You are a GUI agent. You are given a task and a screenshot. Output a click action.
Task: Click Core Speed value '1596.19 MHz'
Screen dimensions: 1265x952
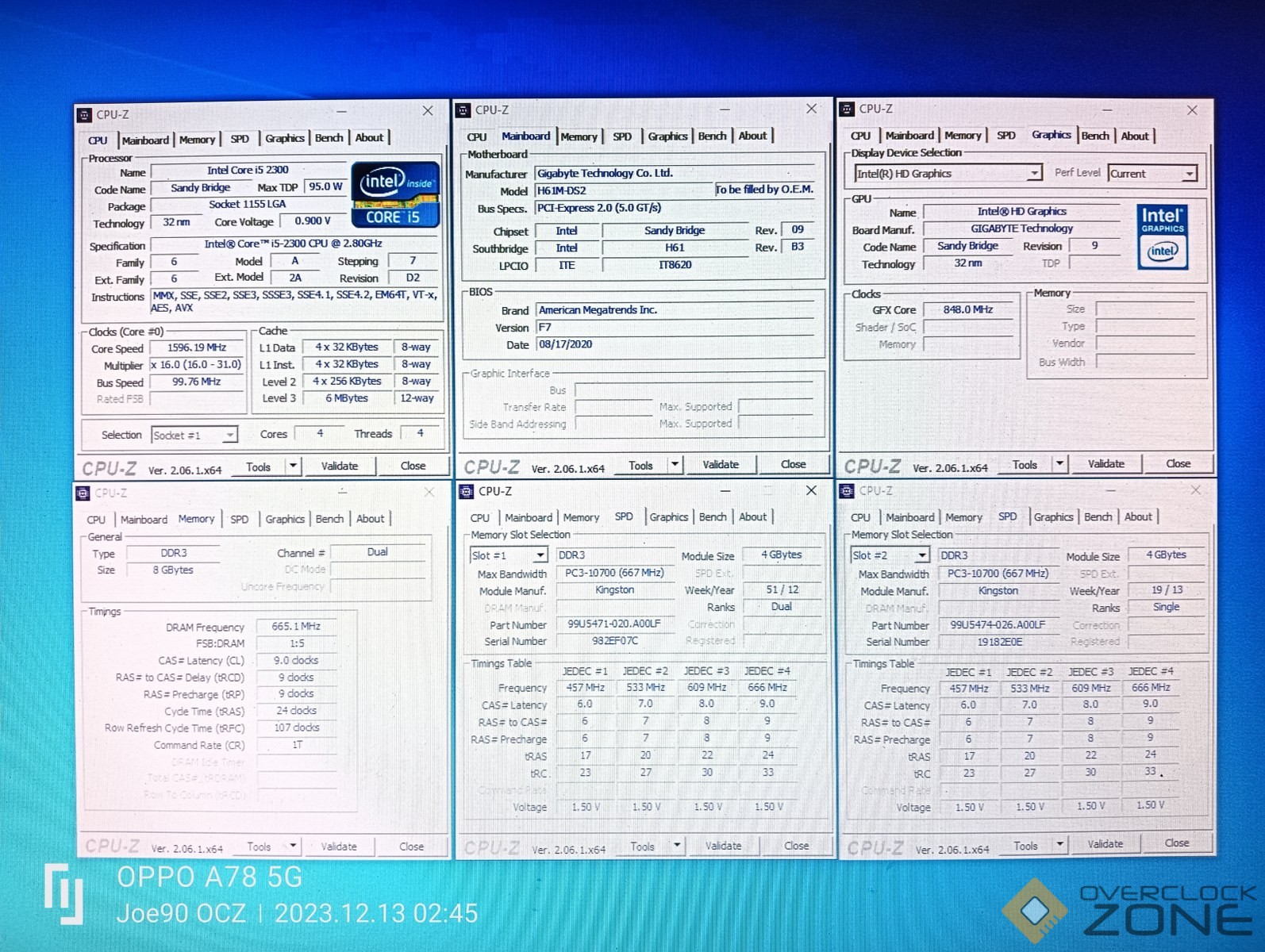197,347
